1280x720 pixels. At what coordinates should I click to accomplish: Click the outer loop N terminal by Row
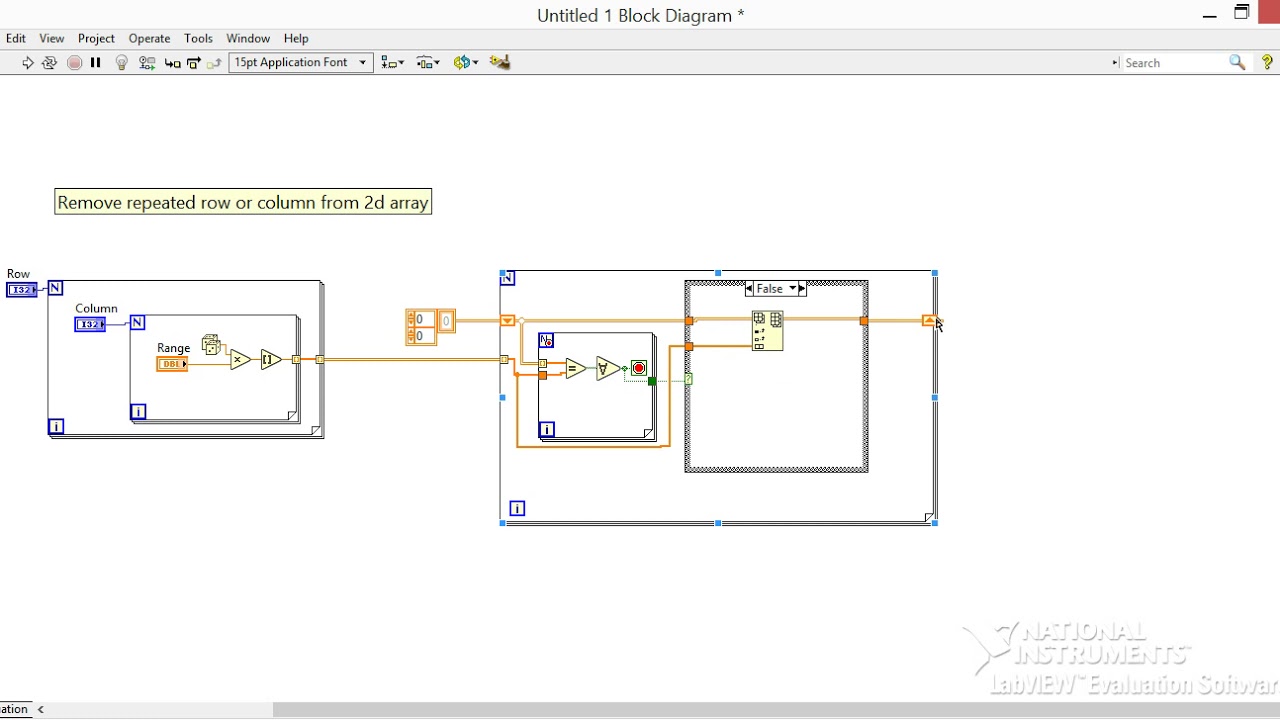56,288
